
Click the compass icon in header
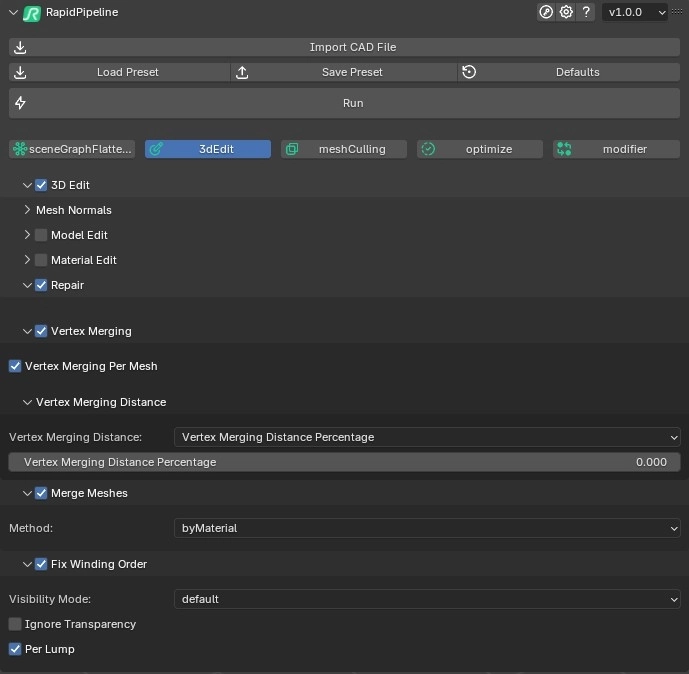545,12
